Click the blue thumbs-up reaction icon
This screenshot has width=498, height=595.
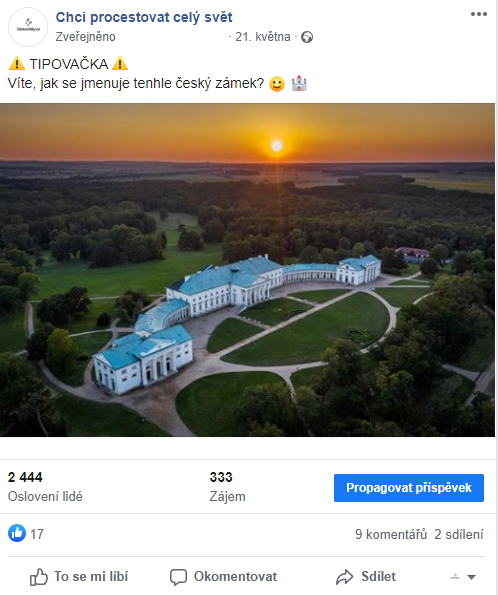17,533
